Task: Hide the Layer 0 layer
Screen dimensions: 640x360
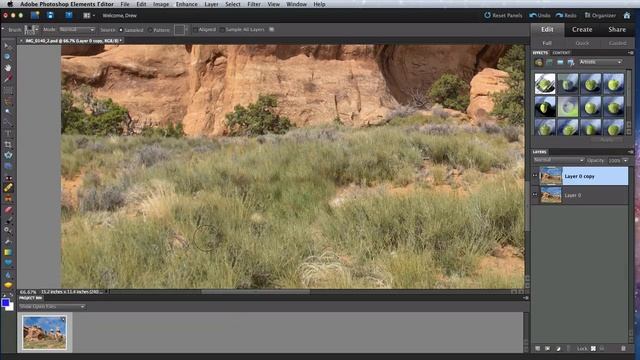Action: click(x=535, y=195)
